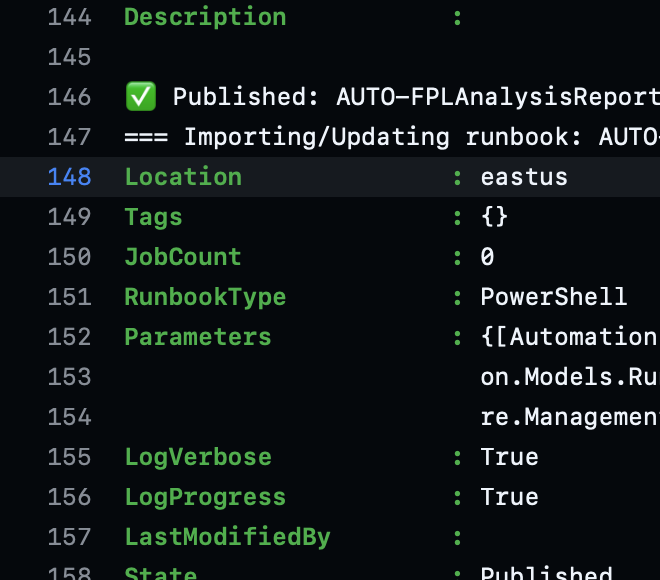Screen dimensions: 660x580
Task: Click the 'eastus' location value
Action: tap(524, 177)
